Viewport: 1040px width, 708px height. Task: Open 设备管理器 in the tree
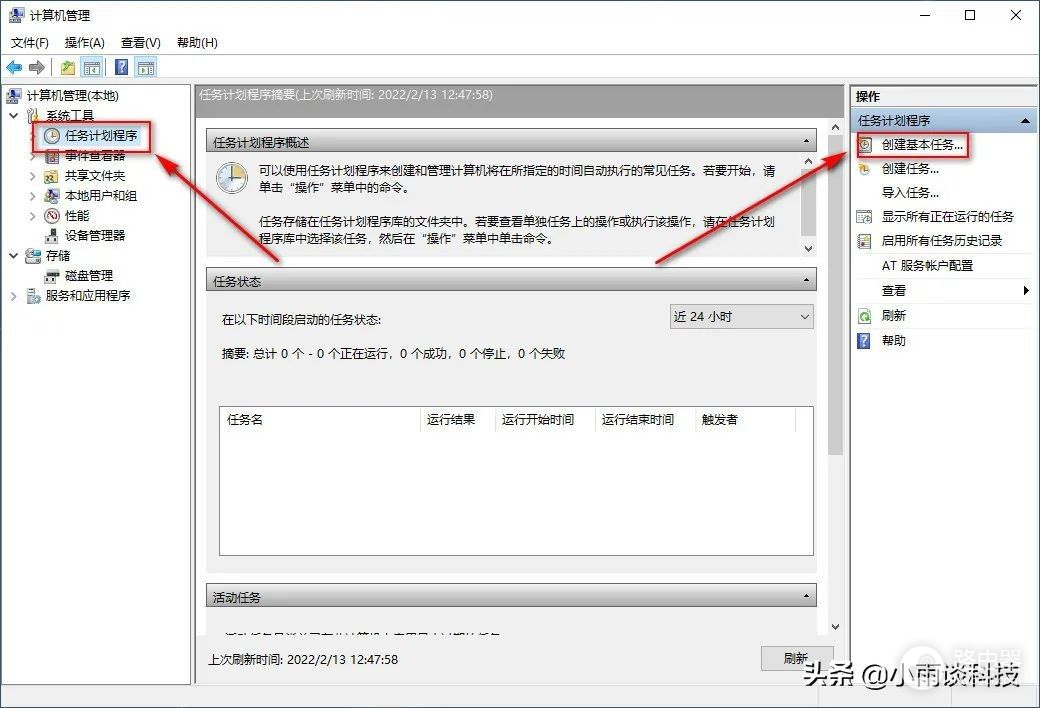click(x=95, y=236)
